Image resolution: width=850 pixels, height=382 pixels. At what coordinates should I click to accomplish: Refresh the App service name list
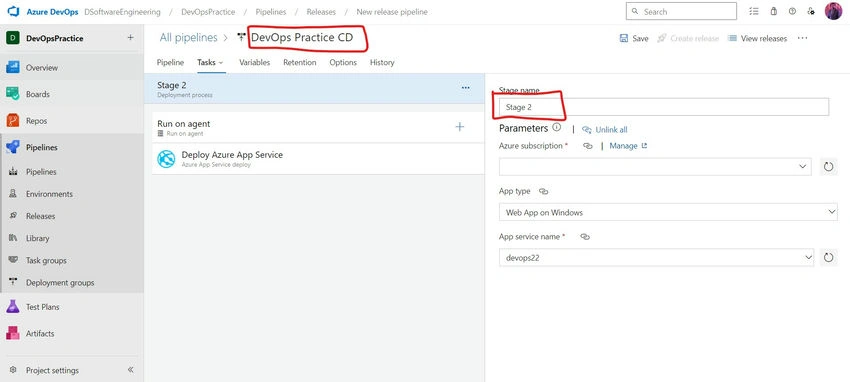pyautogui.click(x=828, y=258)
